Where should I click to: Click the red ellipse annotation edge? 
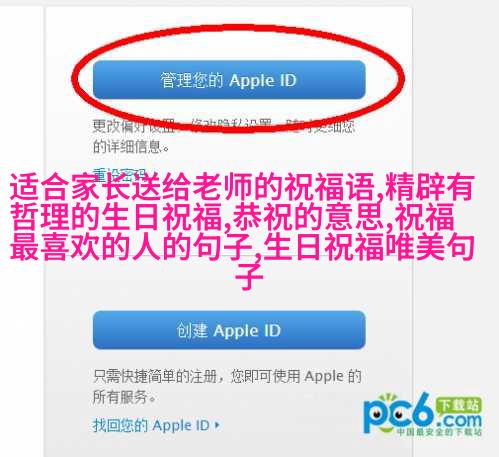pyautogui.click(x=74, y=78)
